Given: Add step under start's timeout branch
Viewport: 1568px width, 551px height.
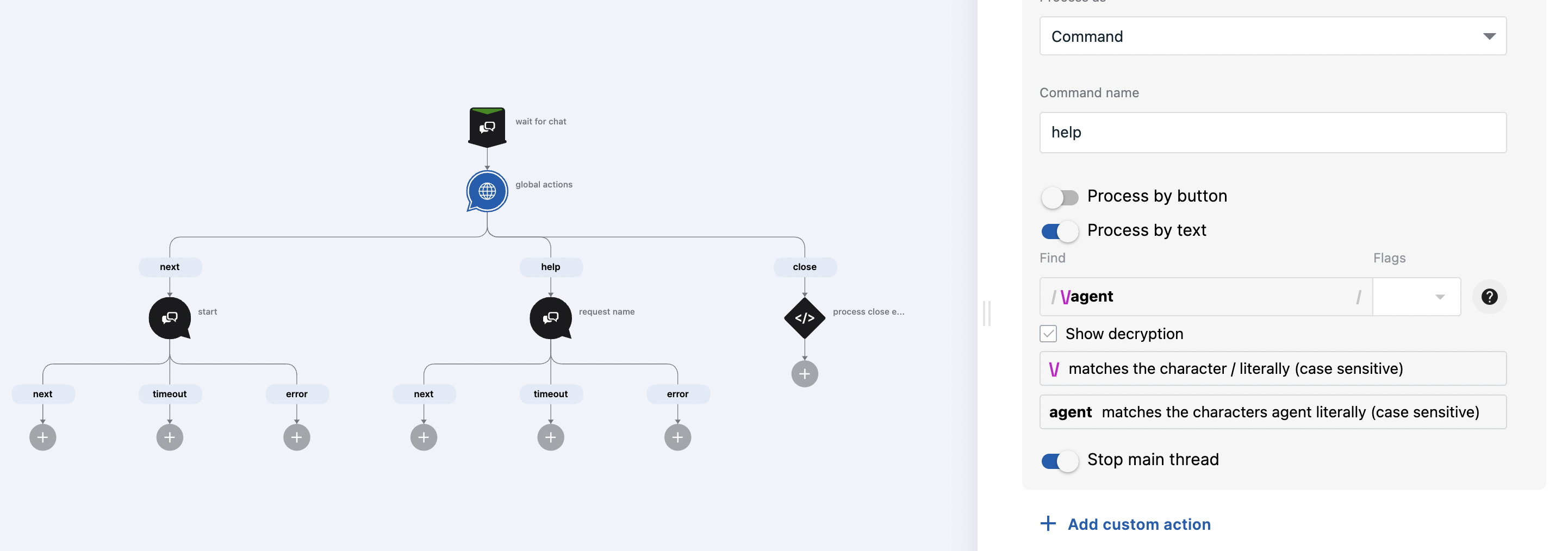Looking at the screenshot, I should point(170,437).
